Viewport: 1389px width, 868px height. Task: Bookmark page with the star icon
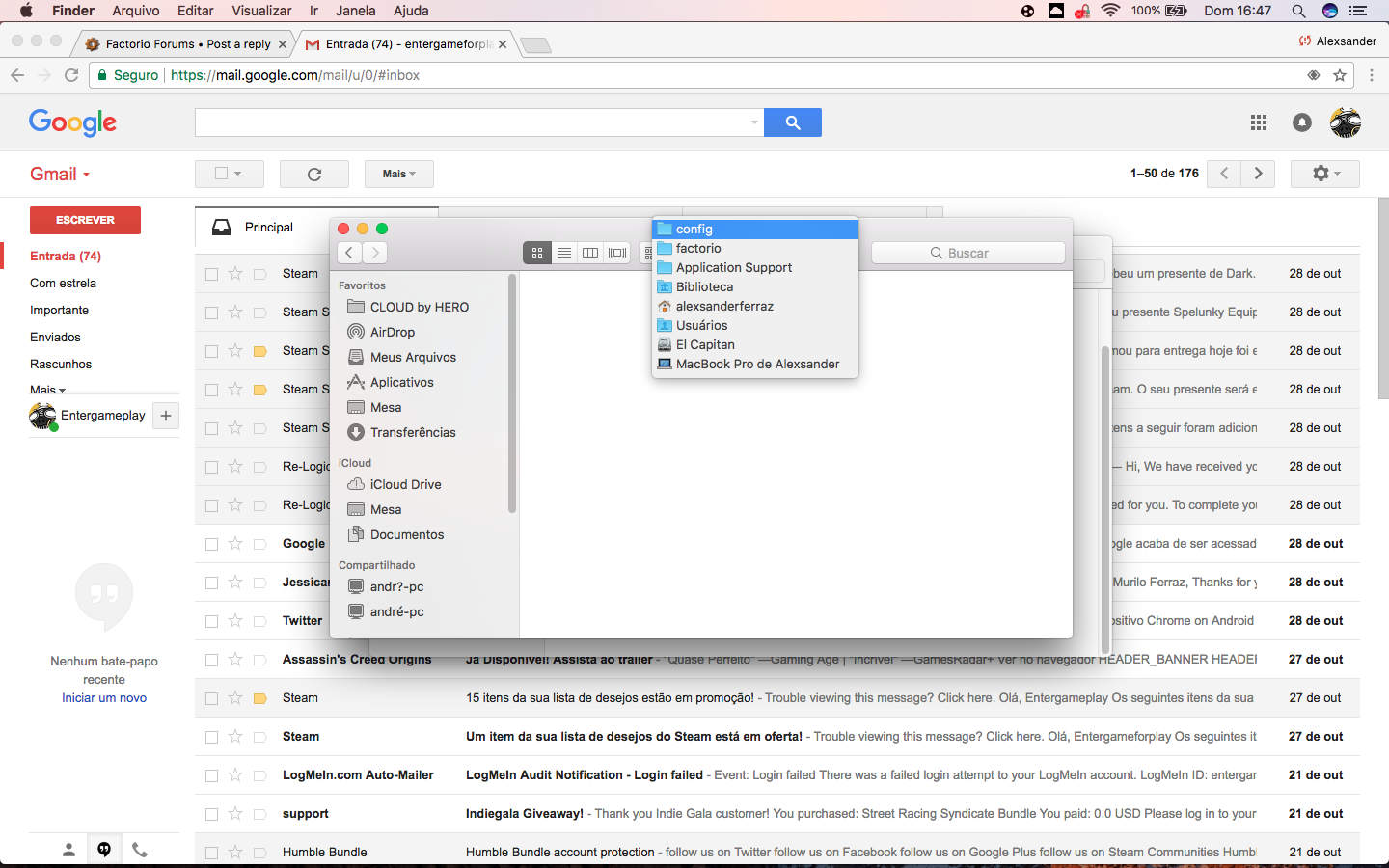pos(1339,75)
